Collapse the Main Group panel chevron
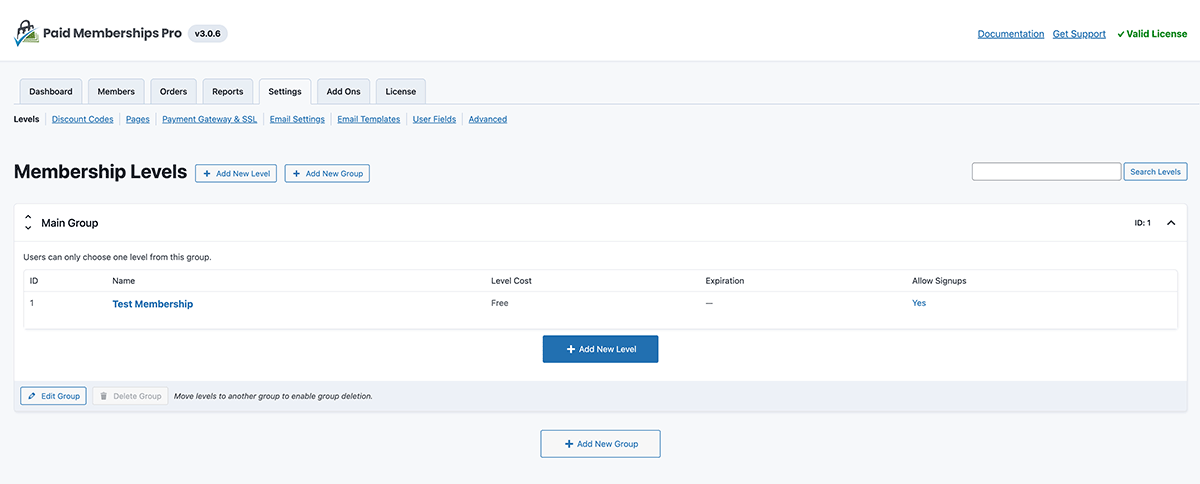 [x=1171, y=223]
